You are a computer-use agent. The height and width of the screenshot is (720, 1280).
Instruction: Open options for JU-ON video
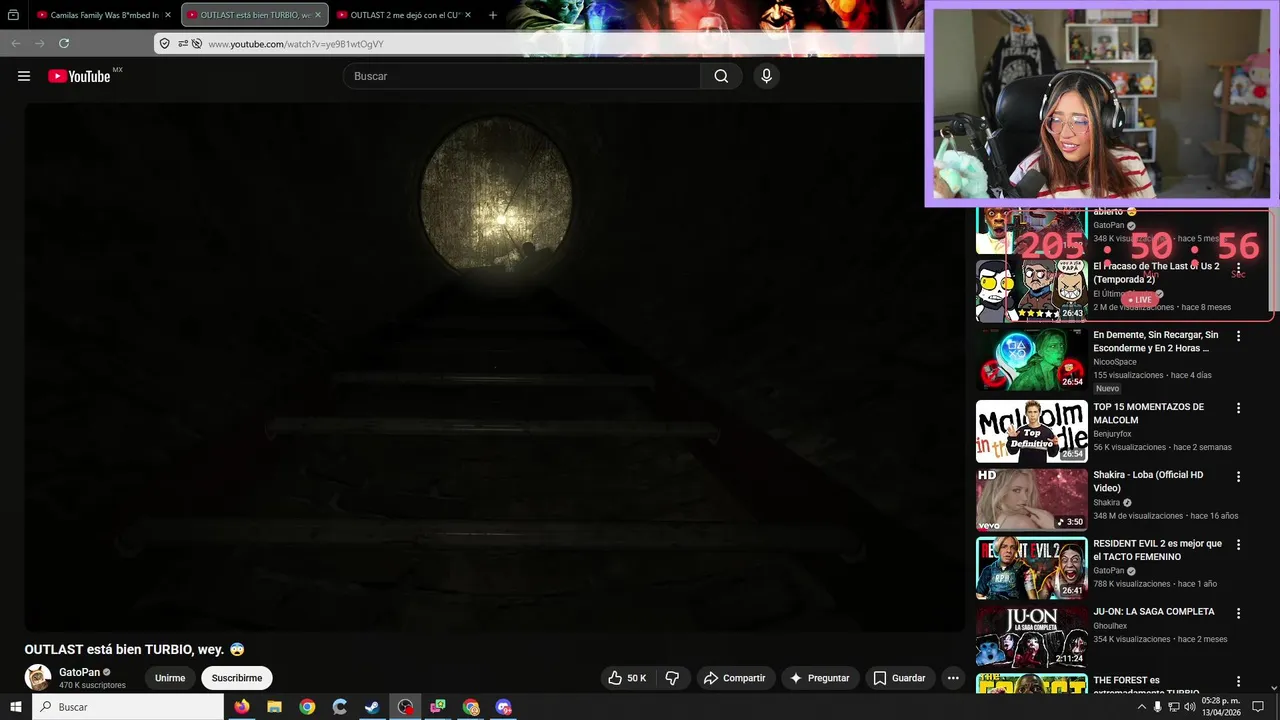[x=1238, y=613]
